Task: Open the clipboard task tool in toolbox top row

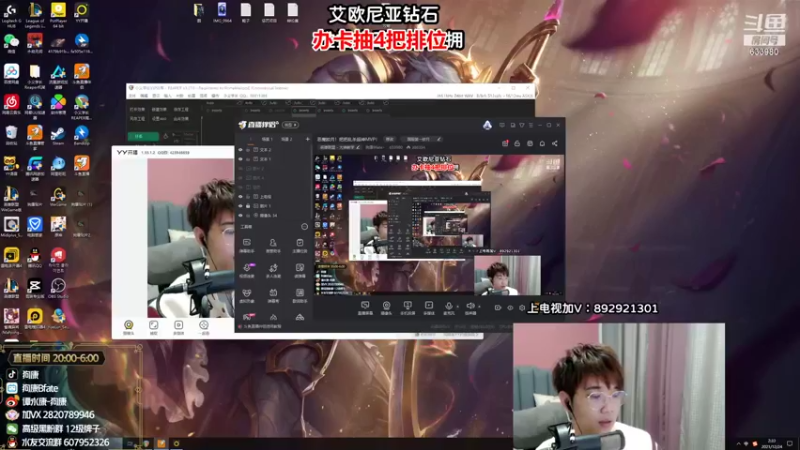Action: pyautogui.click(x=299, y=244)
